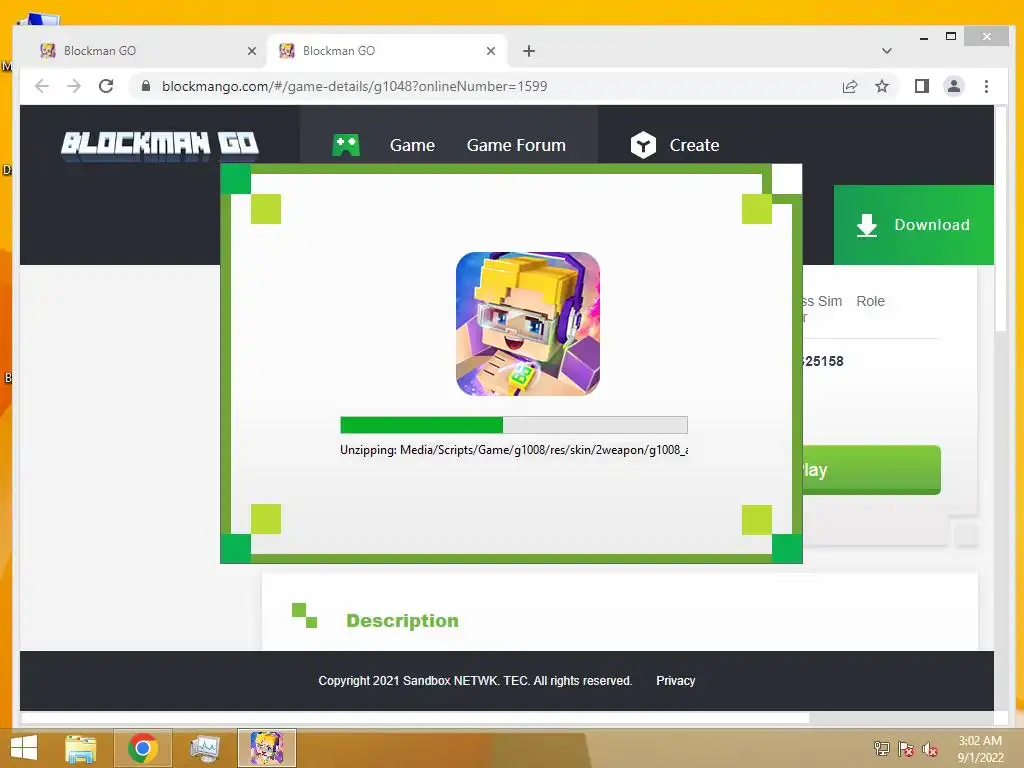Click the Action Center flag tray icon
Viewport: 1024px width, 768px height.
(x=906, y=749)
